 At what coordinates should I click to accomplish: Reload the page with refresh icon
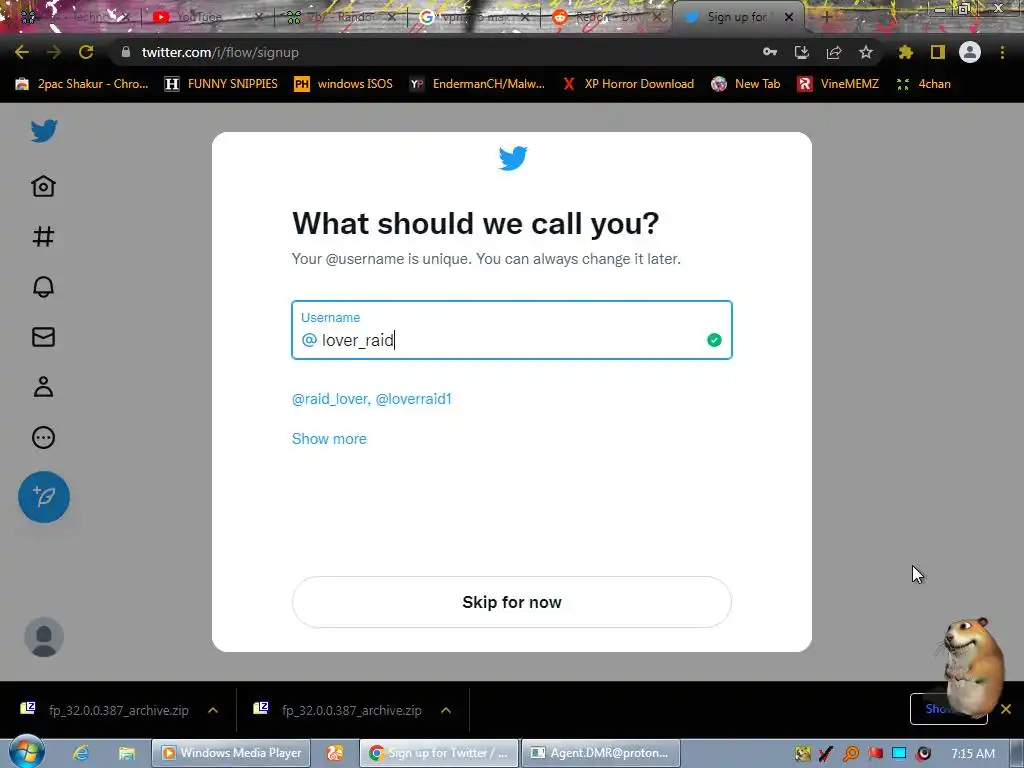tap(86, 52)
